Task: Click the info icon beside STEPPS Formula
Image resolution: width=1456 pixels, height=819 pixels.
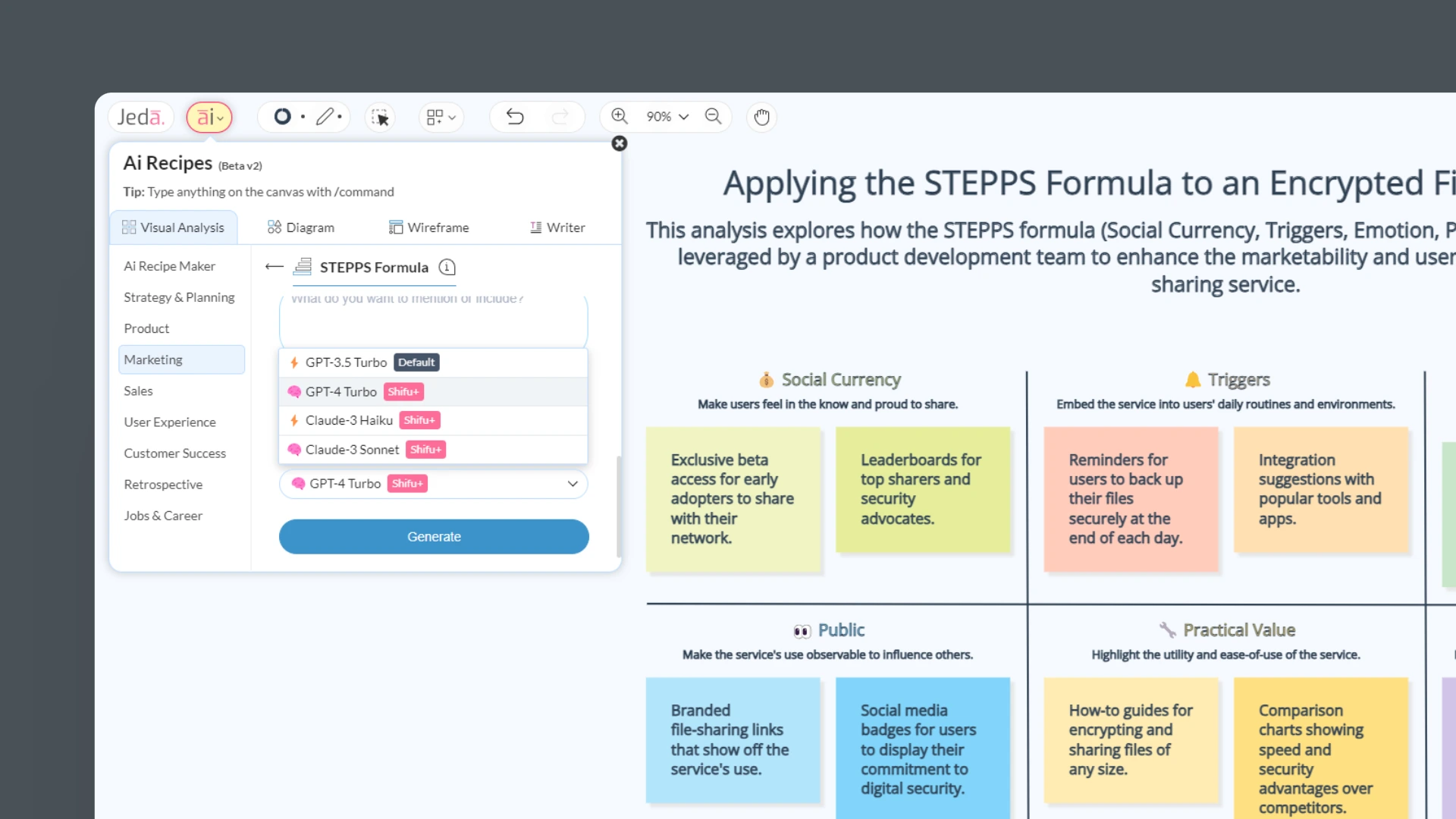Action: 447,267
